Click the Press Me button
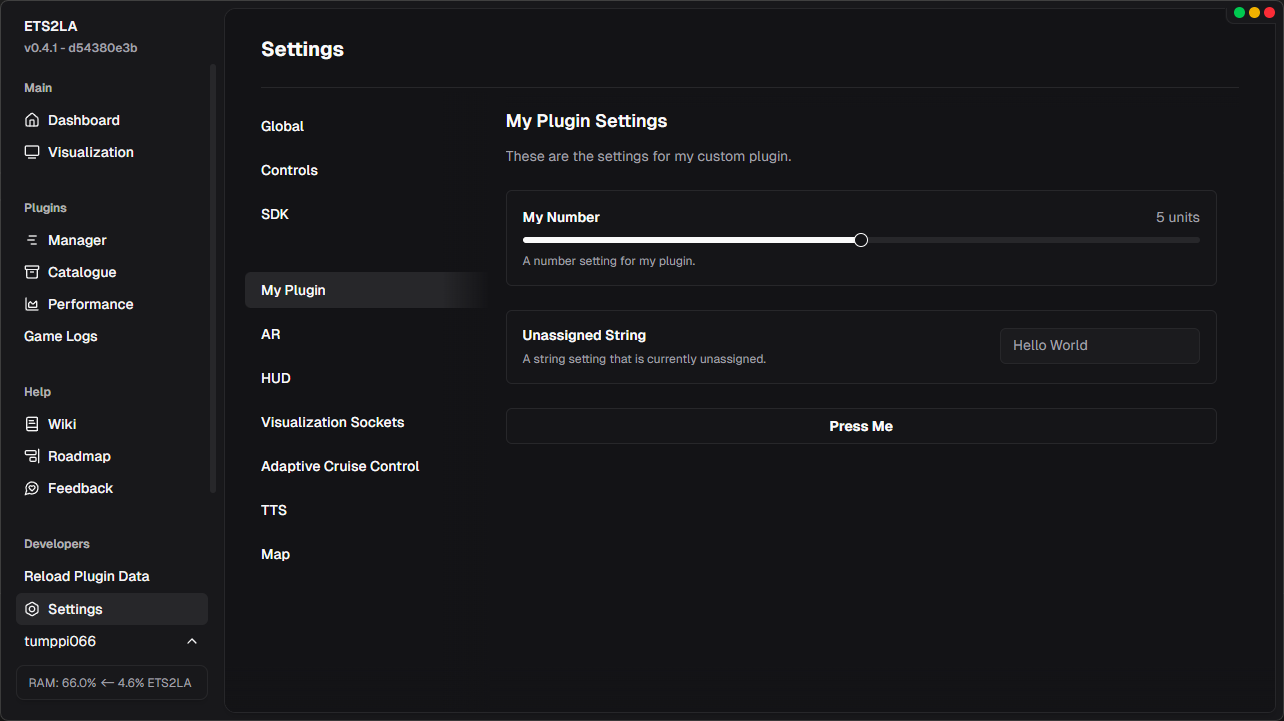Viewport: 1284px width, 721px height. point(861,425)
